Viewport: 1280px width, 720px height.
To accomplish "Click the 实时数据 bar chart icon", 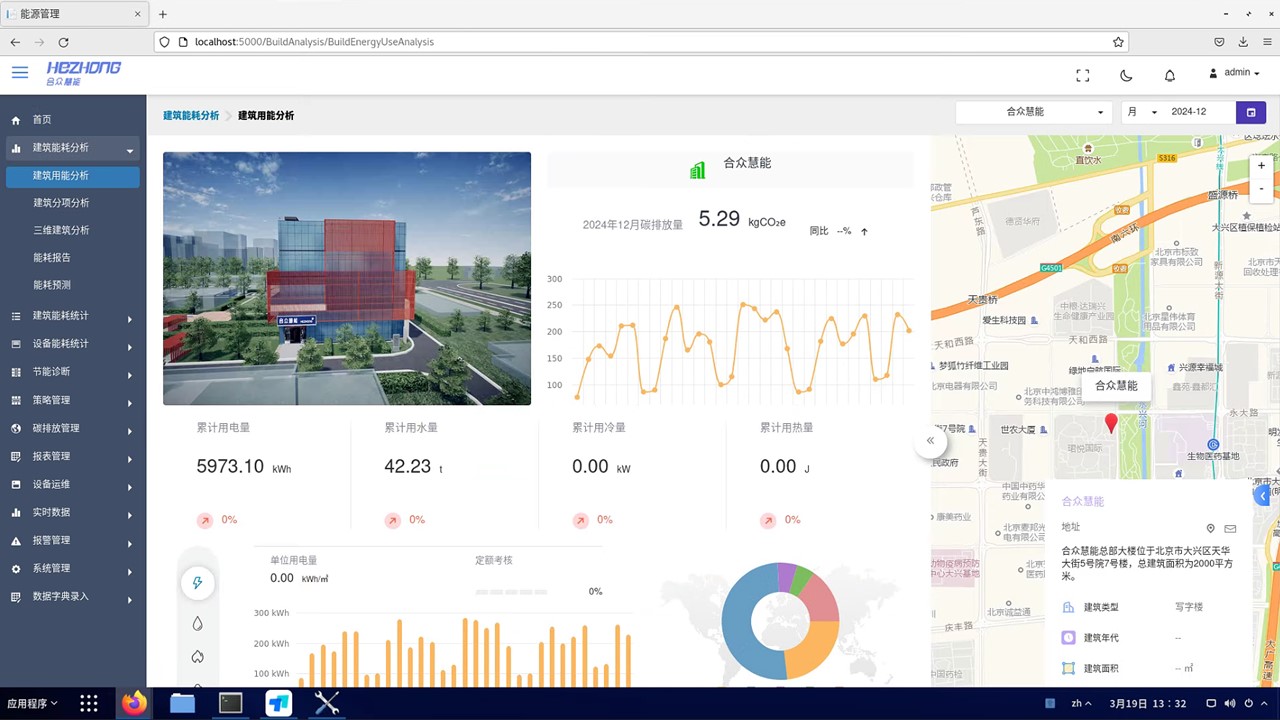I will pos(16,513).
